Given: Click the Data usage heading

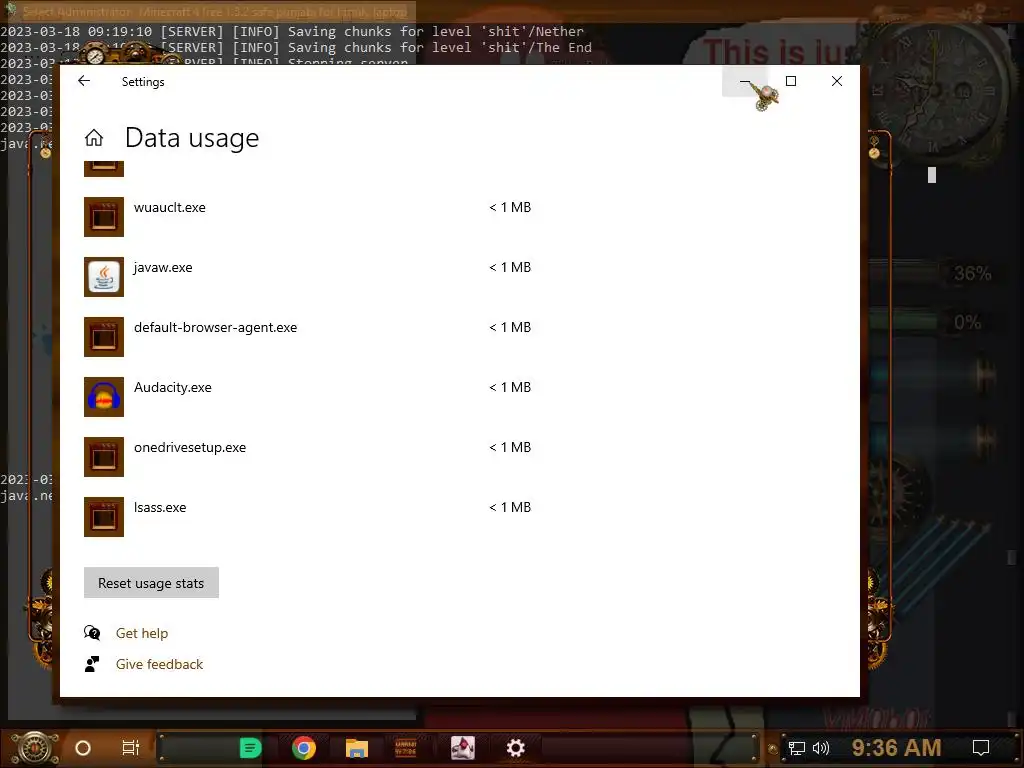Looking at the screenshot, I should [x=192, y=138].
